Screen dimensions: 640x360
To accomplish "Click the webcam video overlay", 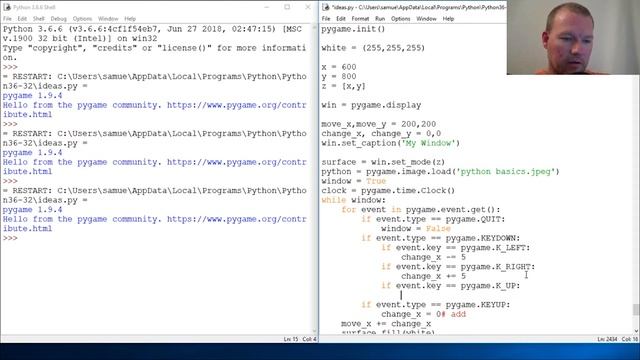I will pos(573,37).
